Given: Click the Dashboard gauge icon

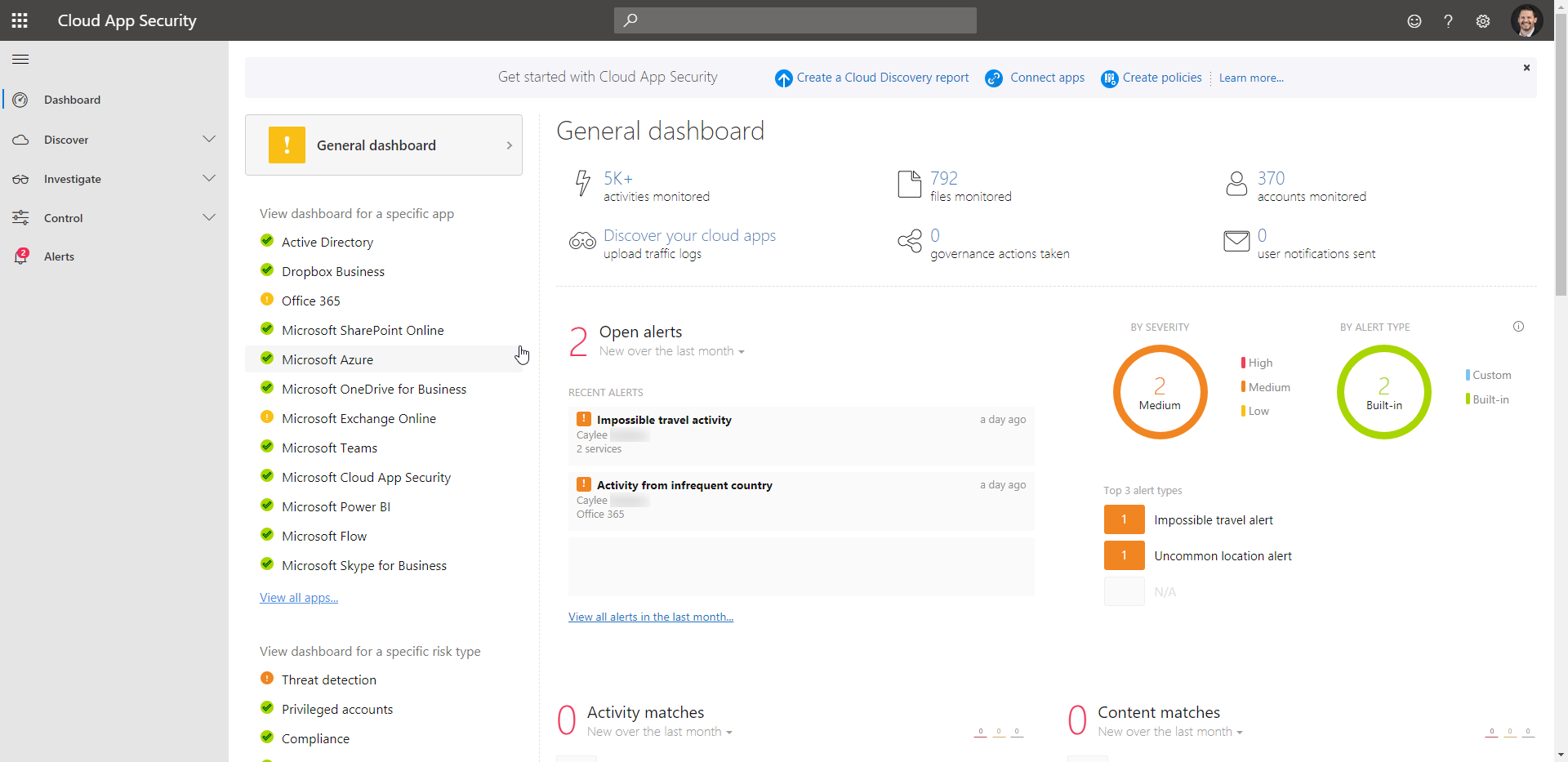Looking at the screenshot, I should coord(20,100).
